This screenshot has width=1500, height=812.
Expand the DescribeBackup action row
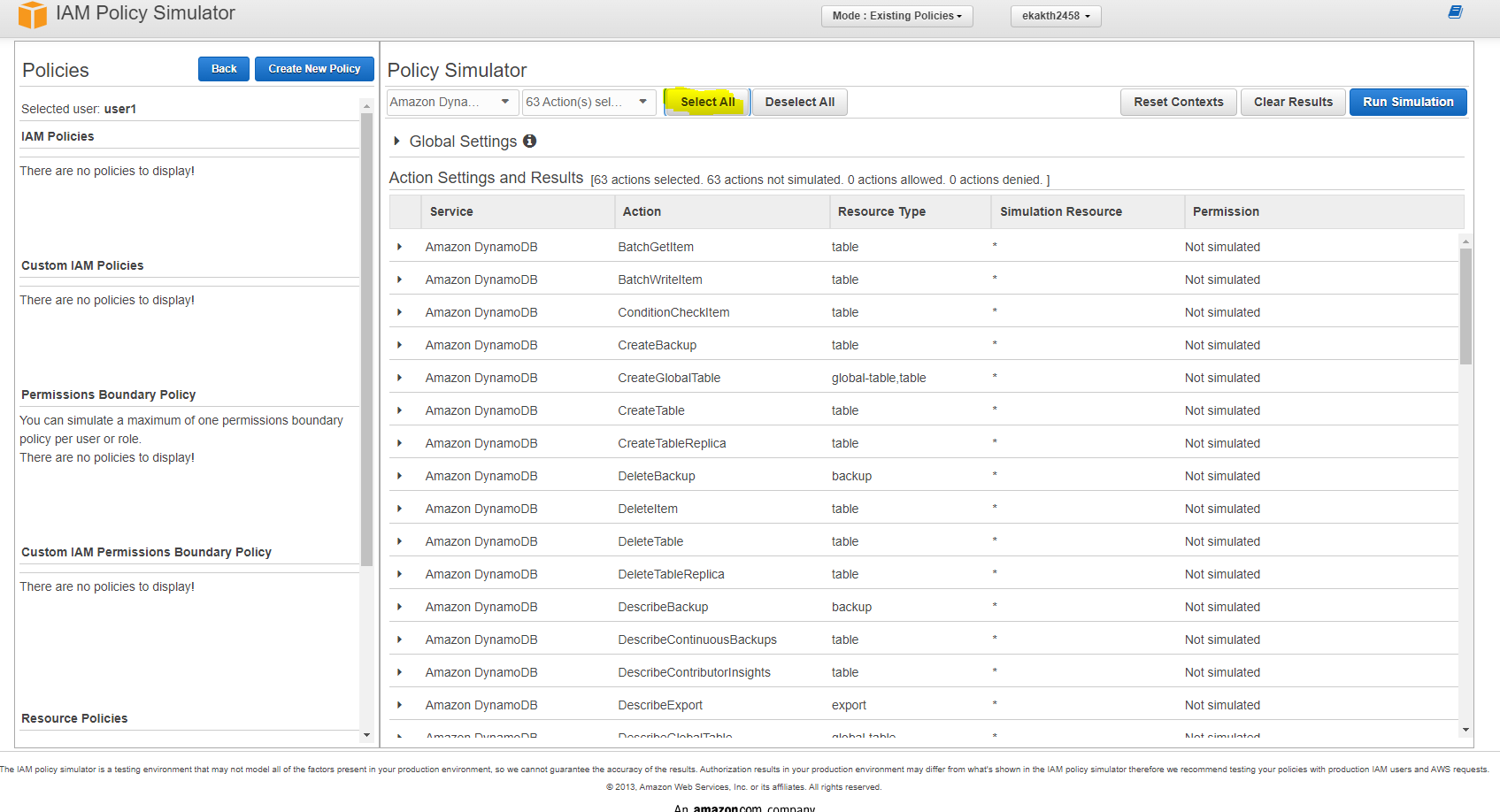[x=400, y=607]
